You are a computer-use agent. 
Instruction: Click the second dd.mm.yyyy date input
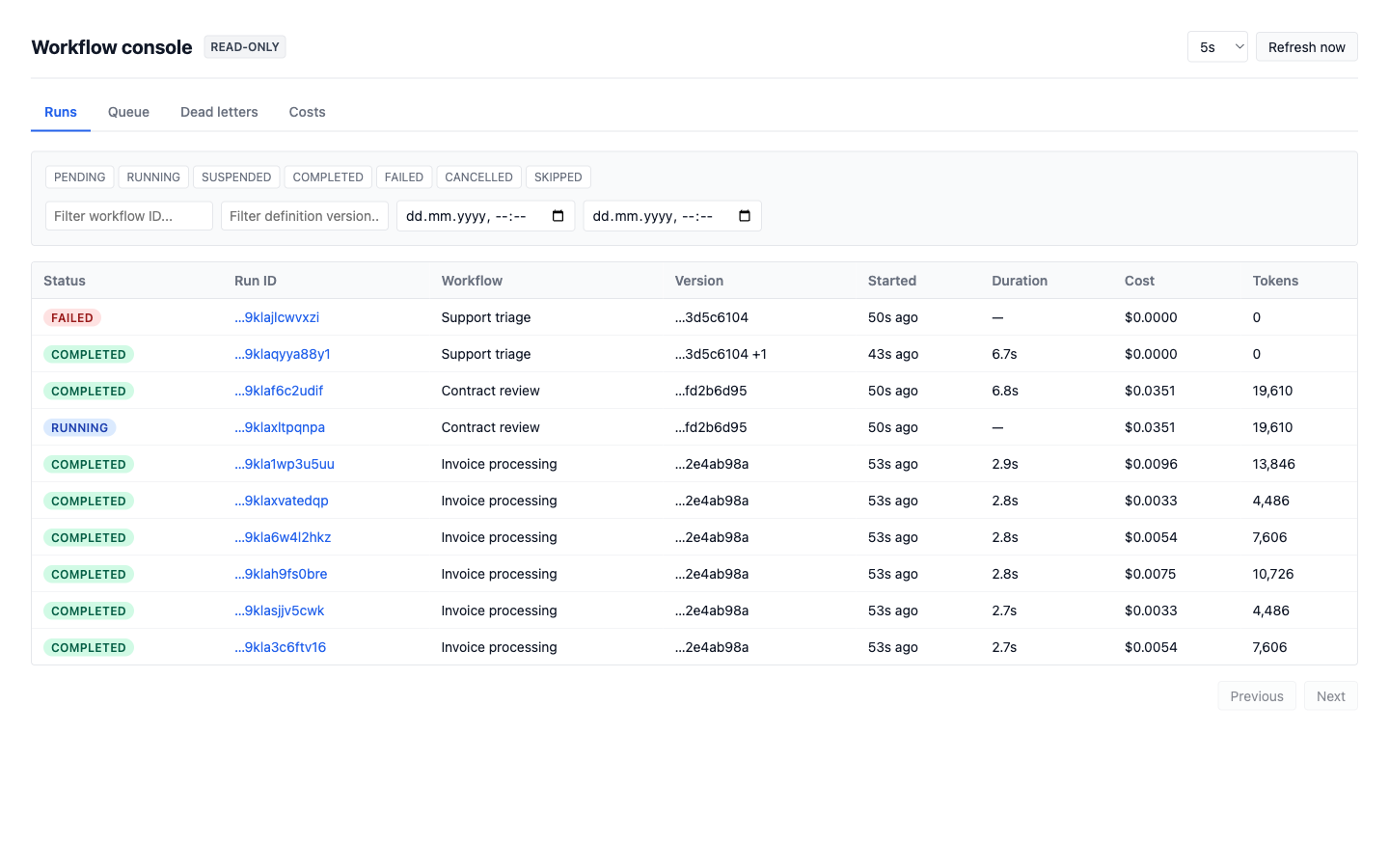pyautogui.click(x=672, y=216)
